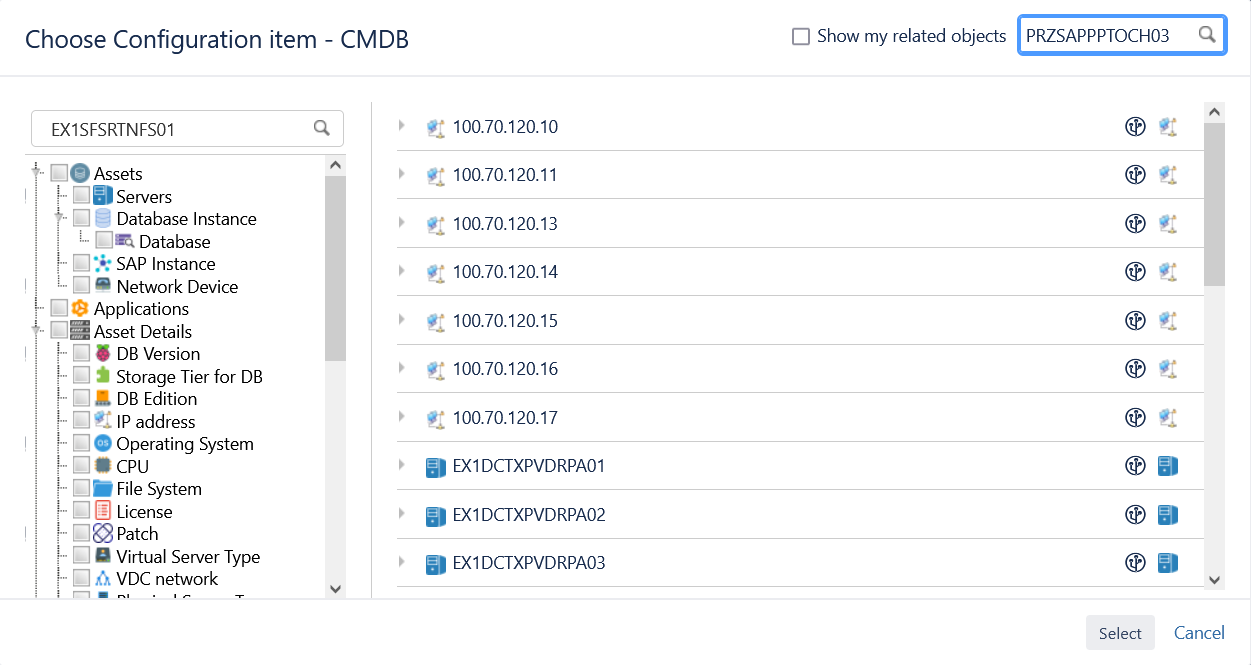Select Operating System in the tree
The height and width of the screenshot is (665, 1251).
[x=184, y=444]
